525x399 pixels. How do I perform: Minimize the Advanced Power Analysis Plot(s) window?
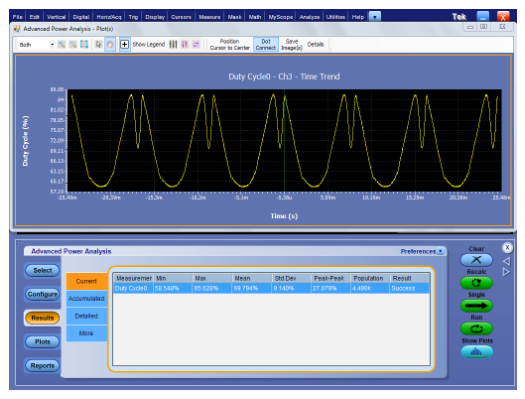pyautogui.click(x=470, y=27)
